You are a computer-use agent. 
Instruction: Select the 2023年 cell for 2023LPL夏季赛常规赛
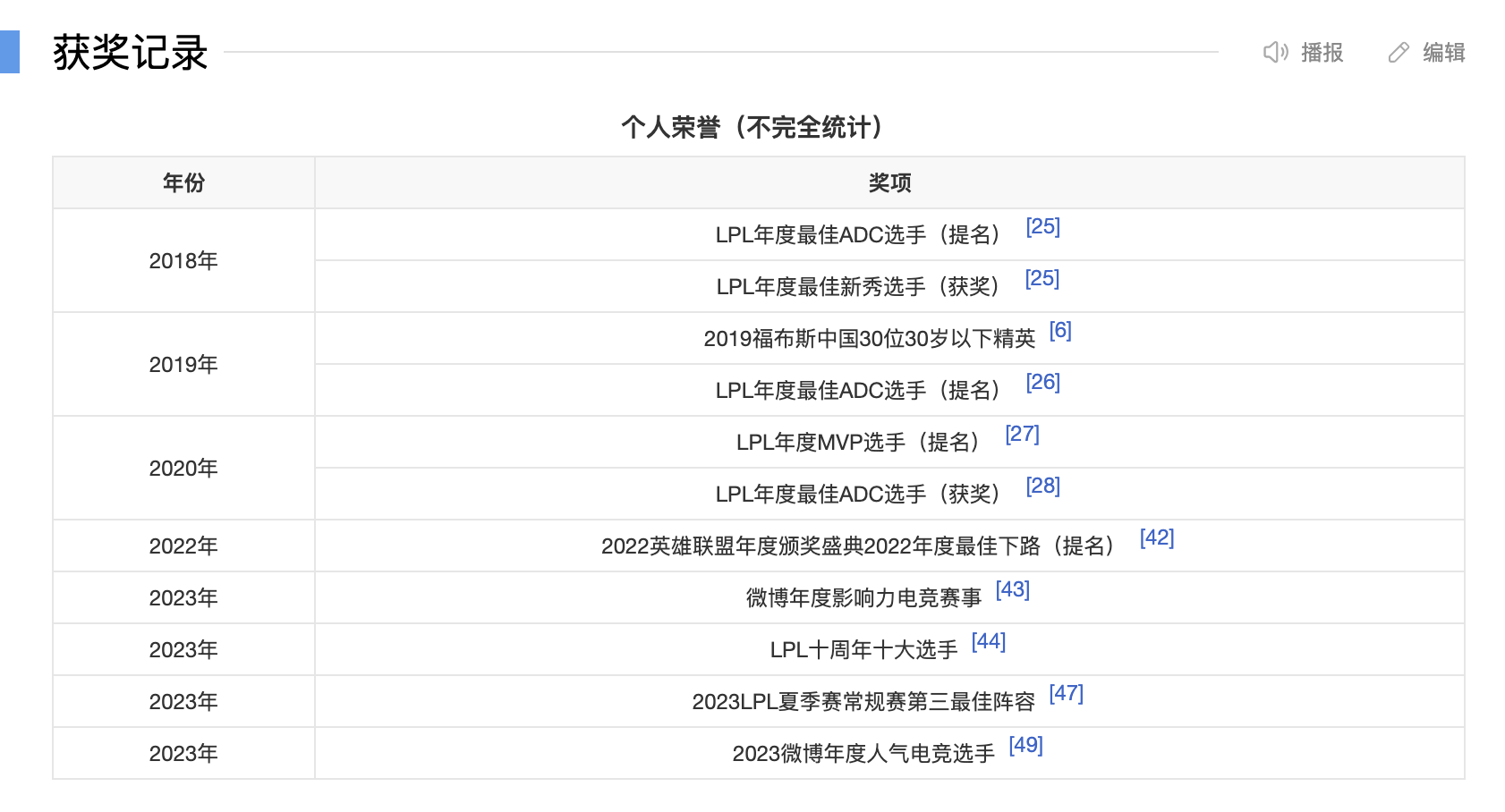click(183, 701)
